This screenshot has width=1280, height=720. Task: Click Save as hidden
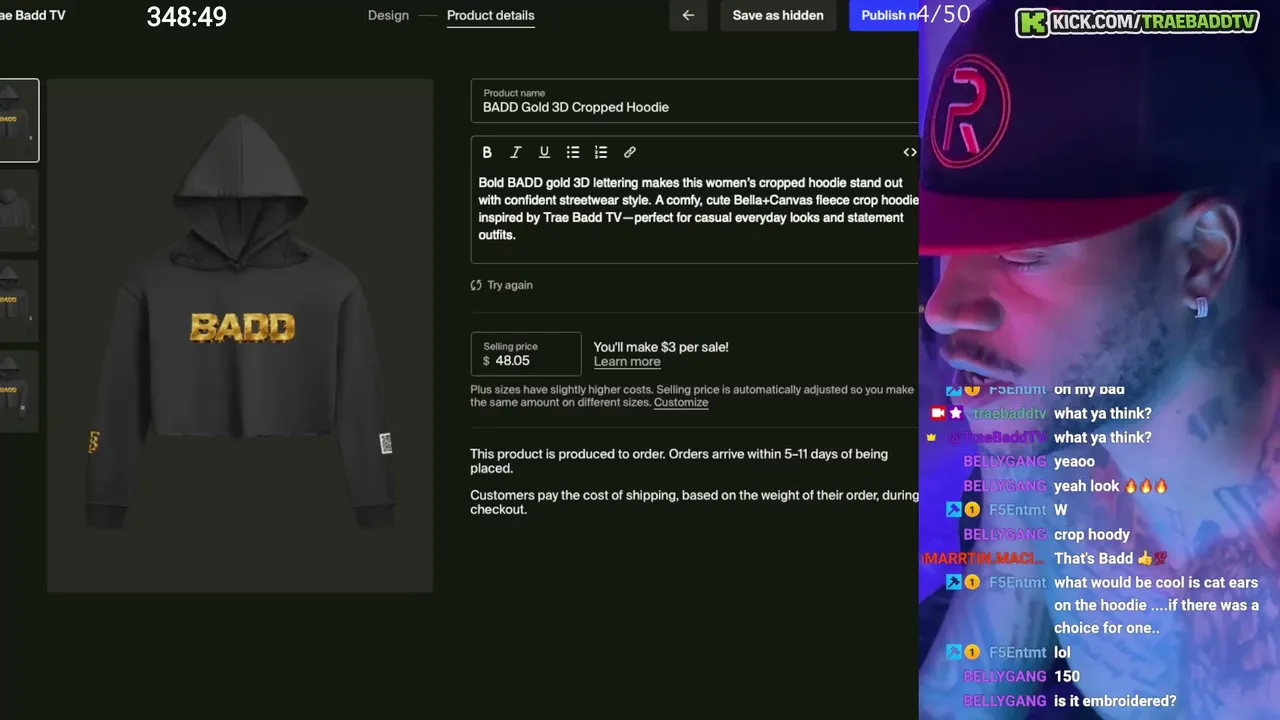pos(778,15)
